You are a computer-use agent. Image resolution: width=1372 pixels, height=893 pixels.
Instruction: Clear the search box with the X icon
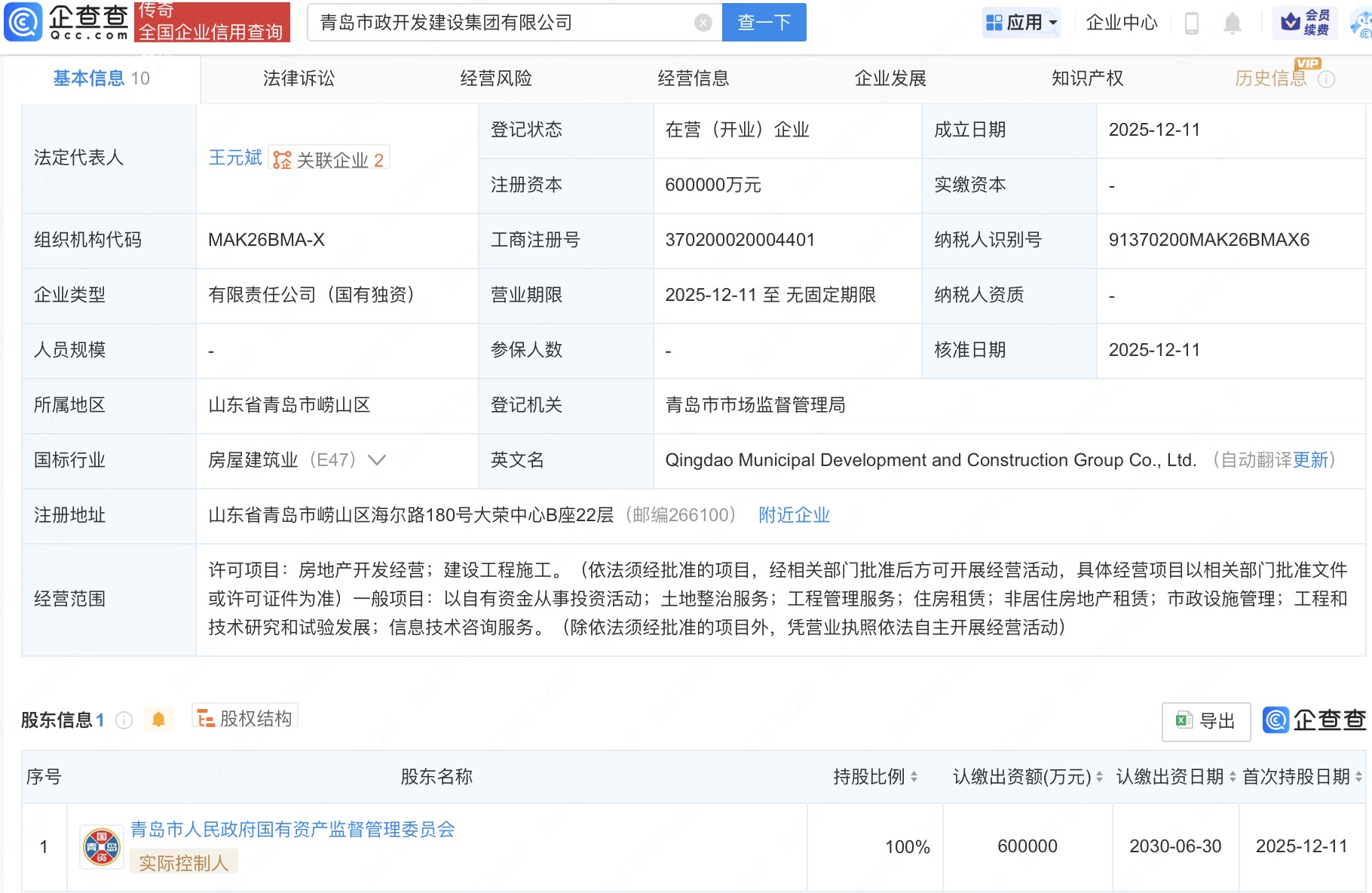(703, 23)
